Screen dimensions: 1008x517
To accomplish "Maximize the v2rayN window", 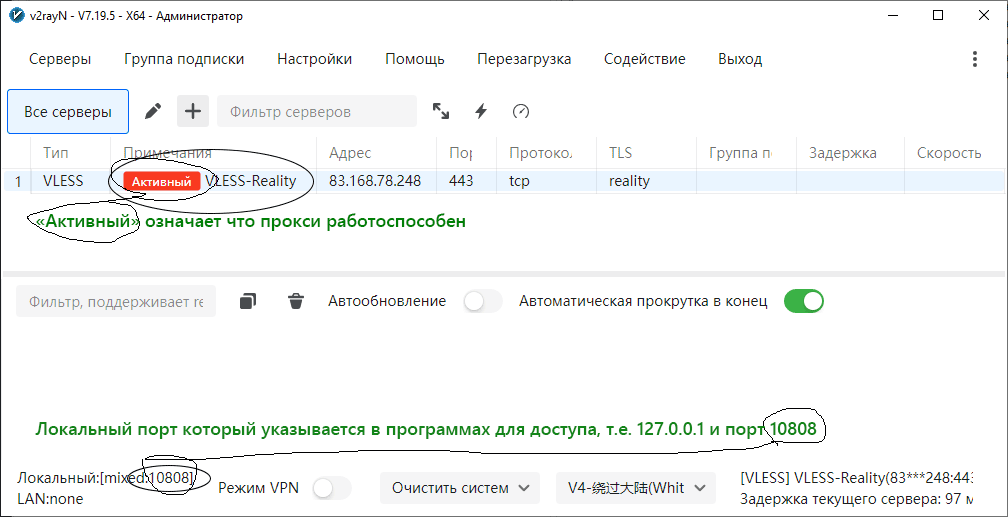I will click(x=938, y=15).
